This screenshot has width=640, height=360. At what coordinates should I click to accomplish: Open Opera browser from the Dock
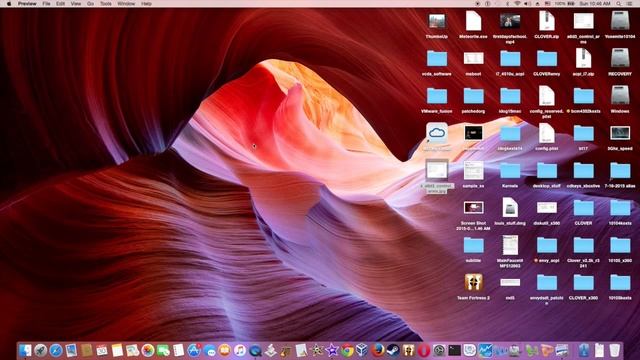[x=424, y=350]
